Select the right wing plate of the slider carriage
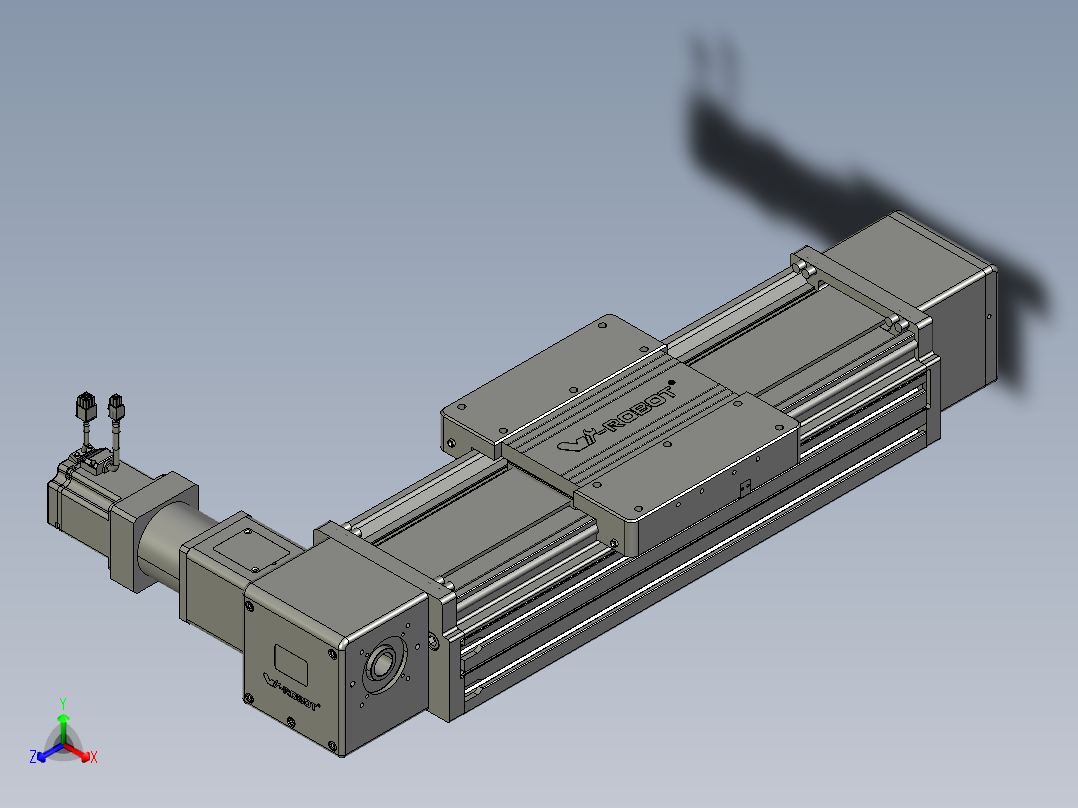Screen dimensions: 1078x808 tap(688, 474)
